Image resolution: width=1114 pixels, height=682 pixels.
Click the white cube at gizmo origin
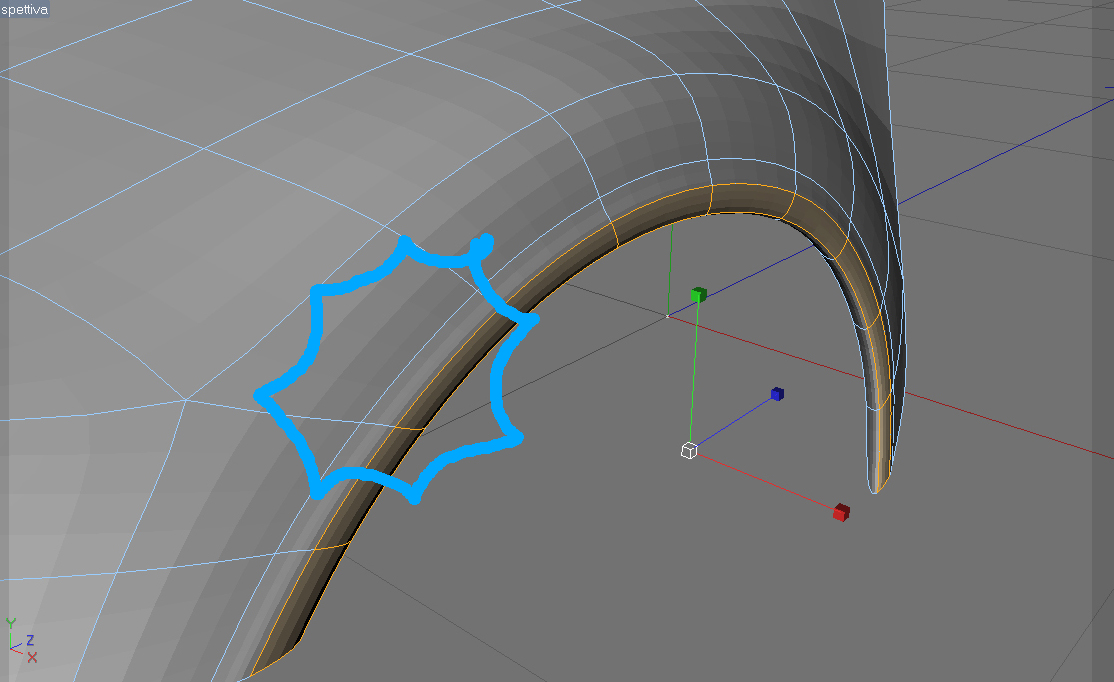688,450
